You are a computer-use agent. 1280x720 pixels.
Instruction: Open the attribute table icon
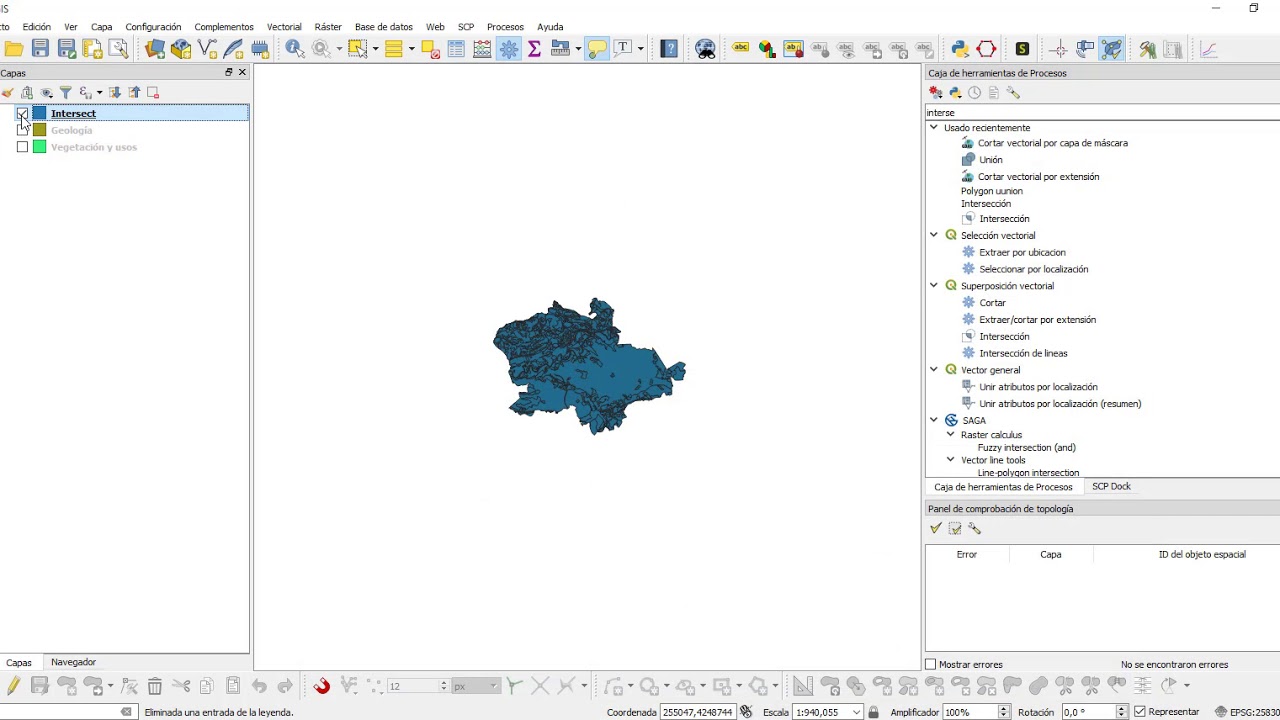(x=456, y=48)
